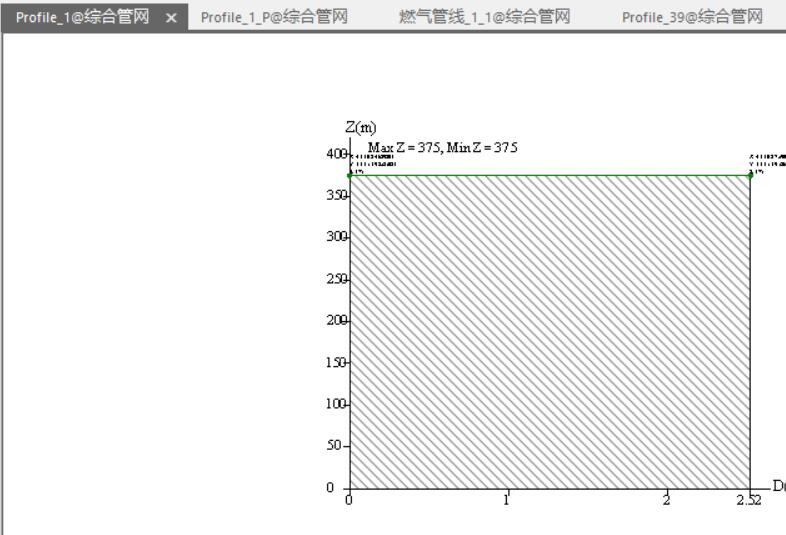The image size is (786, 535).
Task: Click the 350 tick label on Z axis
Action: tap(336, 195)
